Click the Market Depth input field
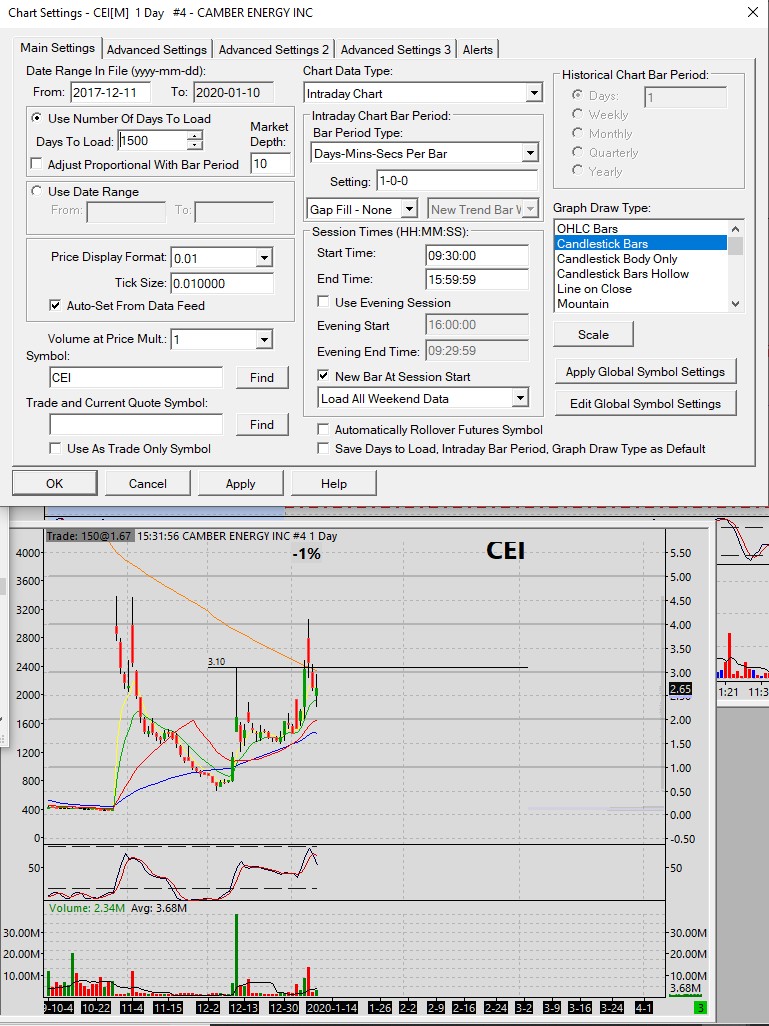This screenshot has width=769, height=1026. click(x=270, y=164)
